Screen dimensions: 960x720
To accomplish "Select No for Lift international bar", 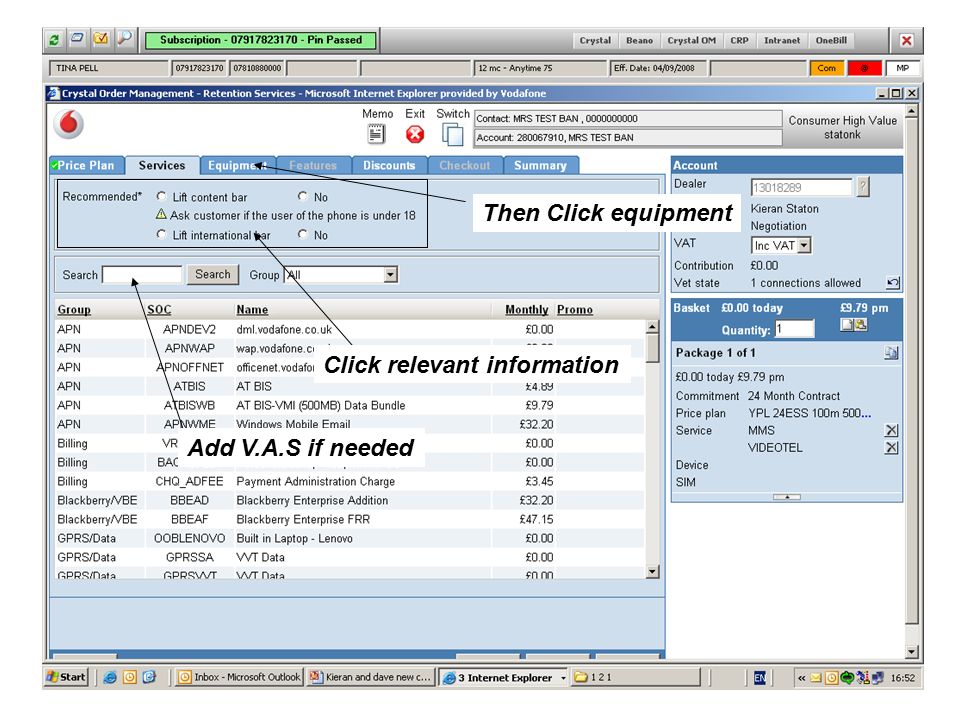I will pyautogui.click(x=302, y=234).
